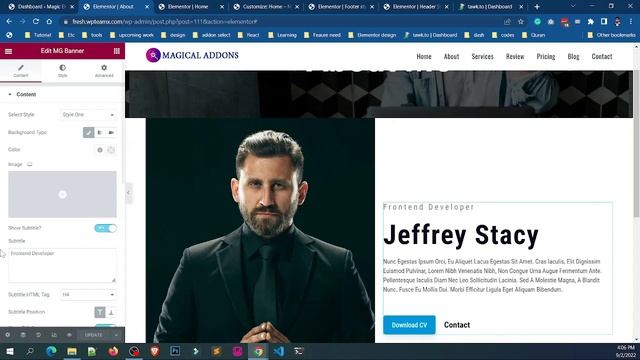The width and height of the screenshot is (640, 360).
Task: Open the Select Style dropdown
Action: 88,115
